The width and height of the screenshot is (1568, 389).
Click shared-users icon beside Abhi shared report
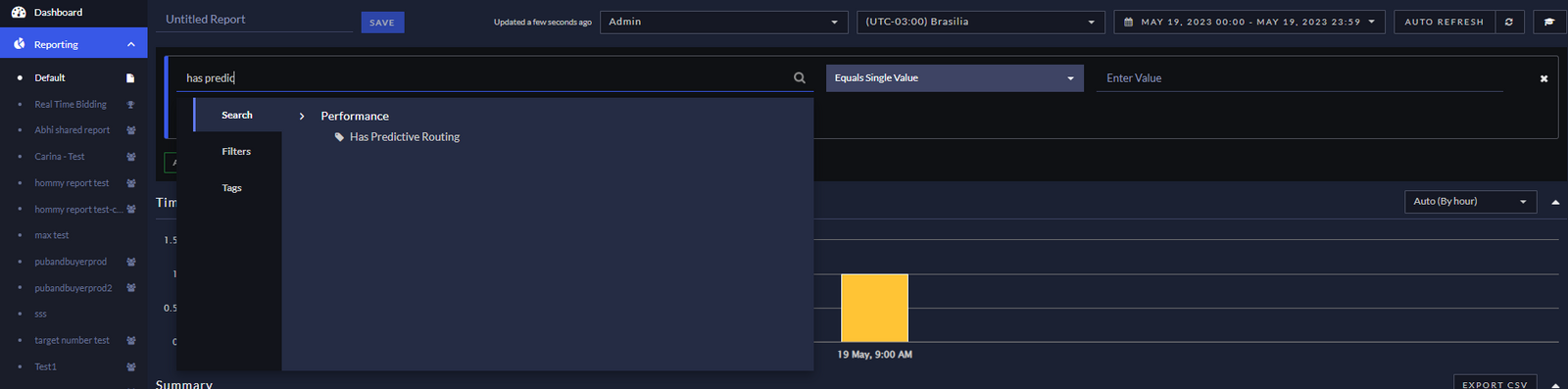point(131,130)
